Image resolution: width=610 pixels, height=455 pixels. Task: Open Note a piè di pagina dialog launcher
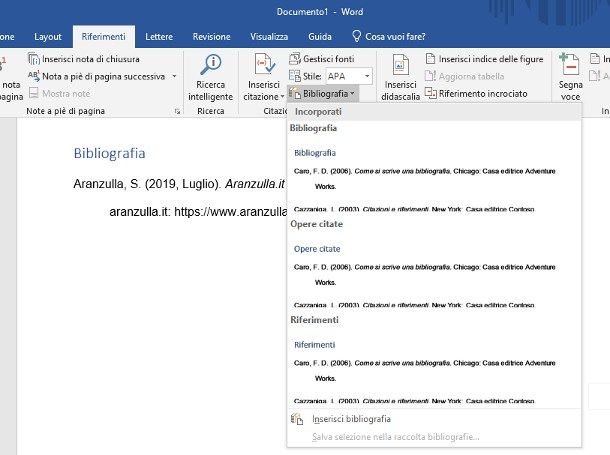click(177, 112)
